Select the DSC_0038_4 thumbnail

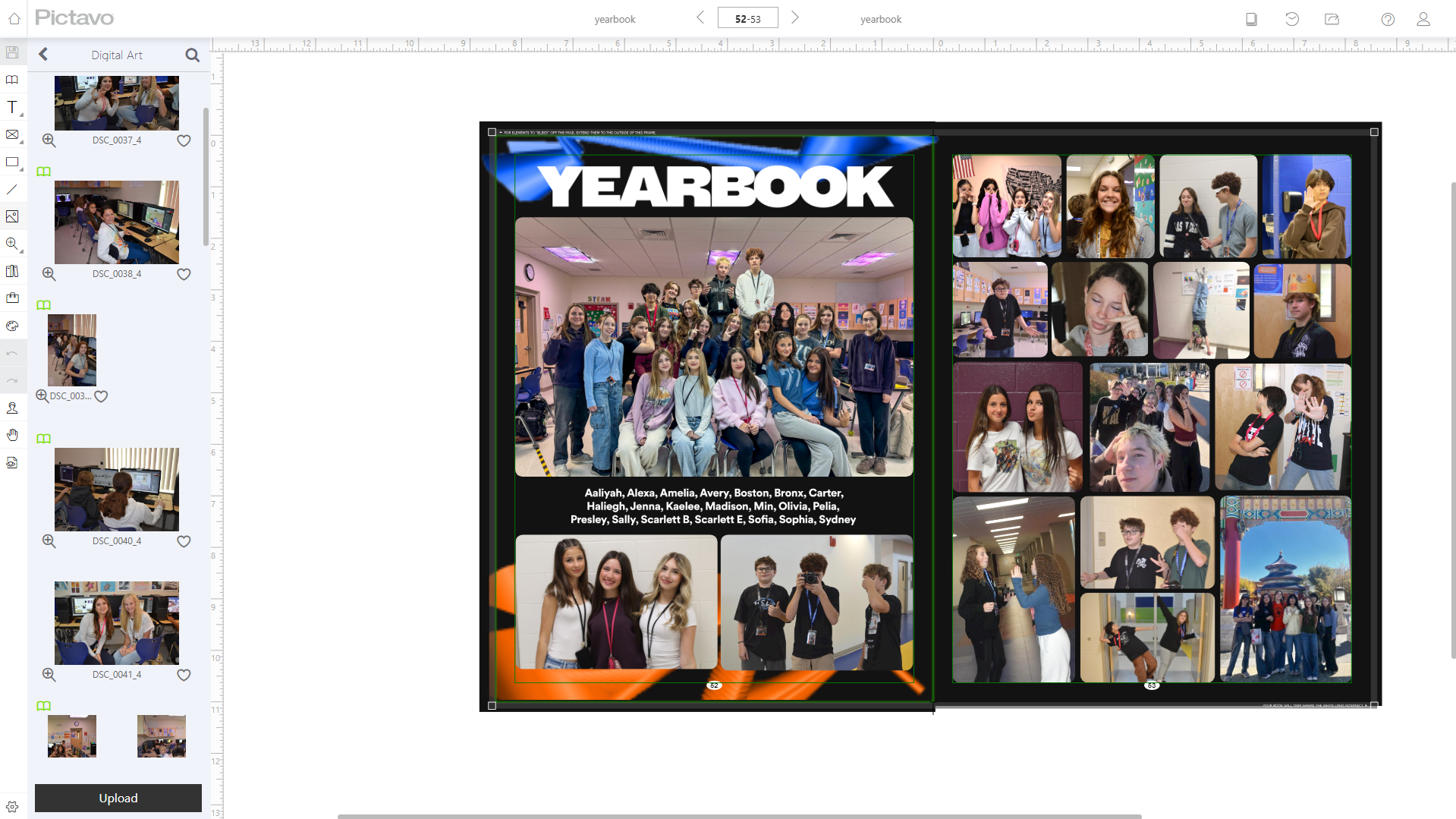(117, 222)
